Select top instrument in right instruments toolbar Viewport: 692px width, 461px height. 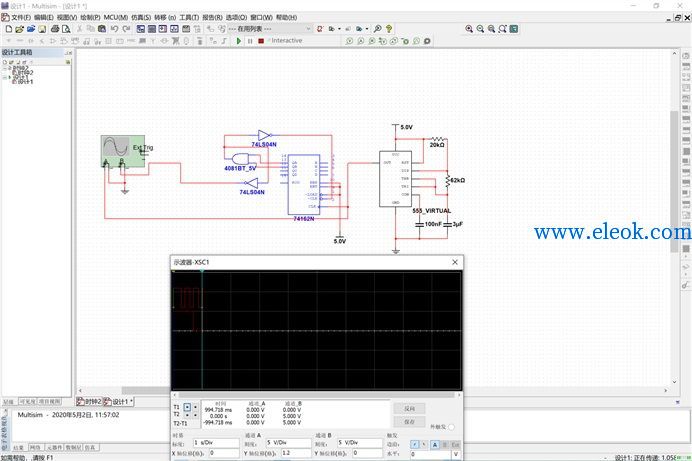[686, 56]
